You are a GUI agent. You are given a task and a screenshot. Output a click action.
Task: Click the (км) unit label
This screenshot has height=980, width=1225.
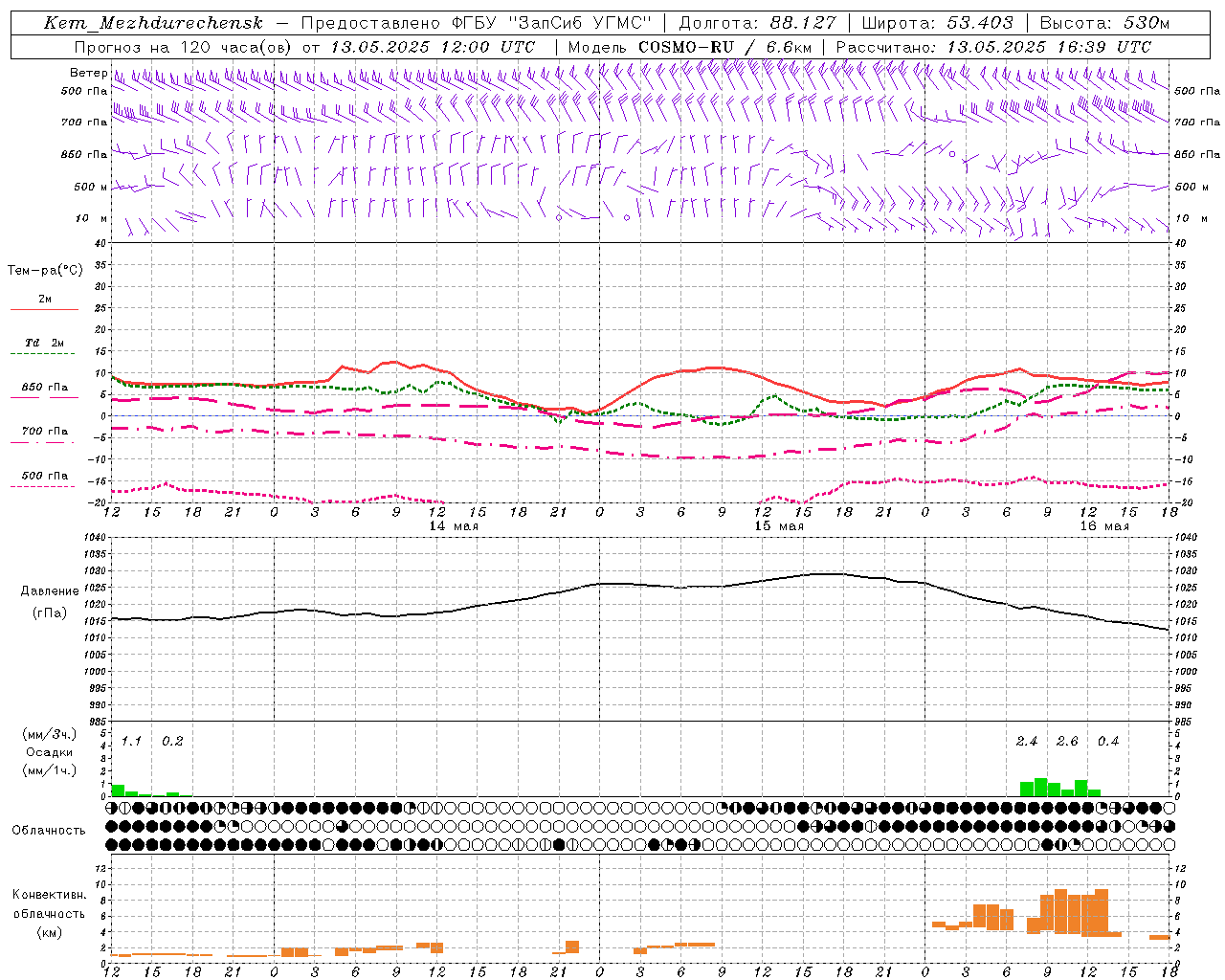pyautogui.click(x=50, y=932)
